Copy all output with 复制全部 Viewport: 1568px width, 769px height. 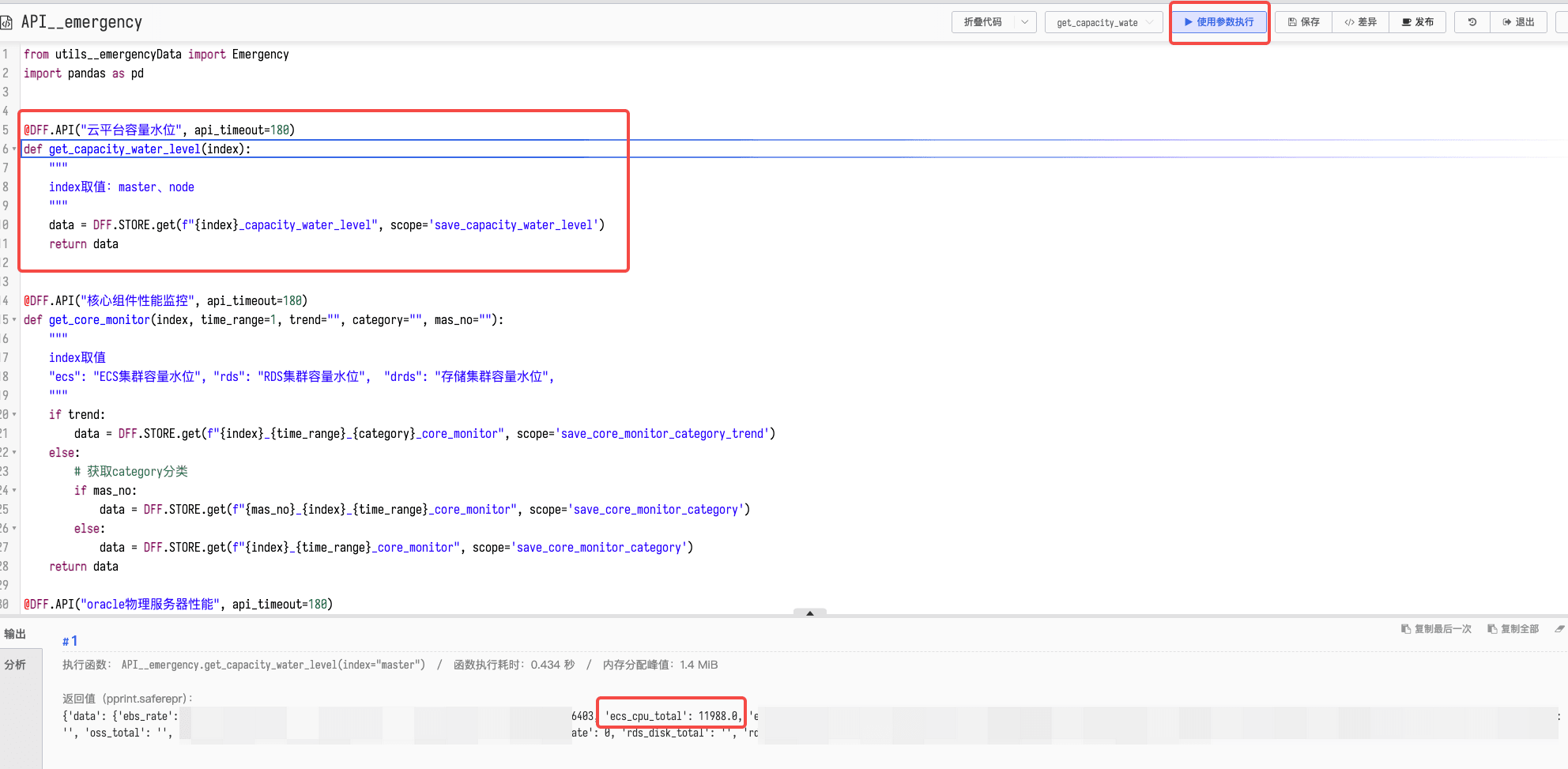point(1513,629)
